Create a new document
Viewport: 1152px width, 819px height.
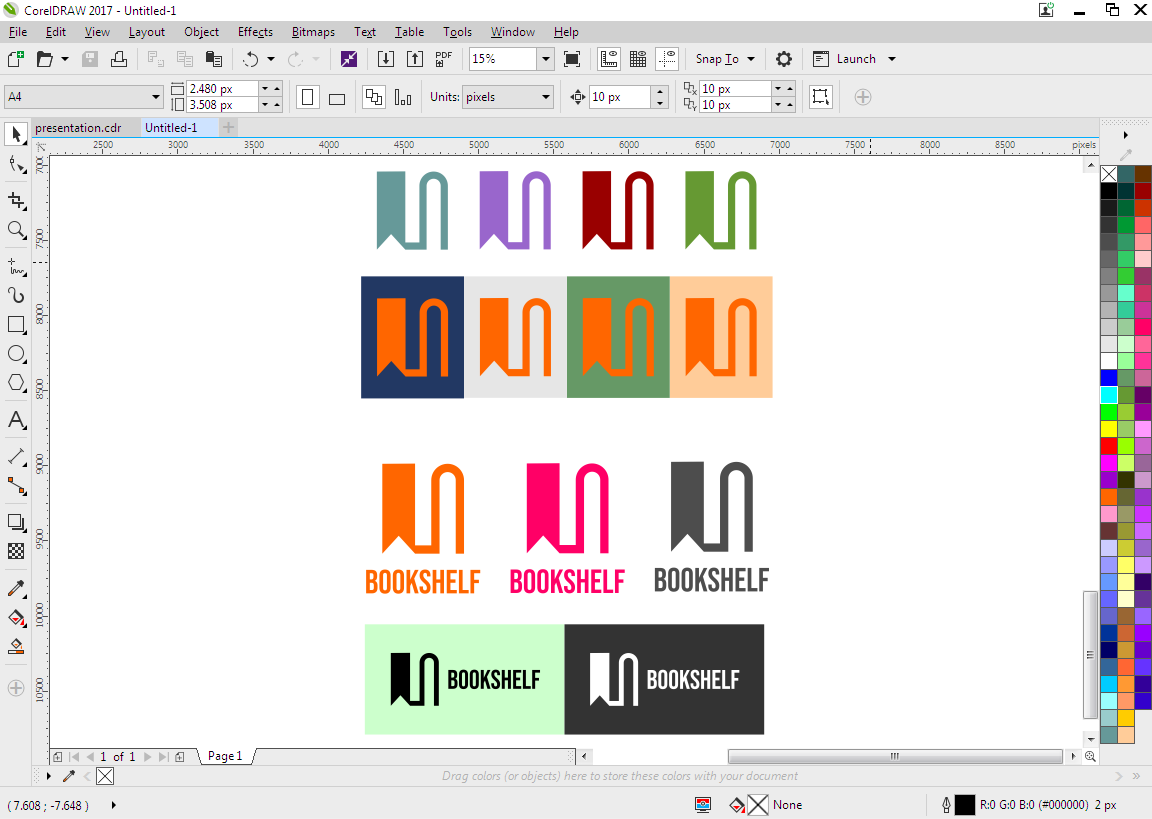[15, 59]
